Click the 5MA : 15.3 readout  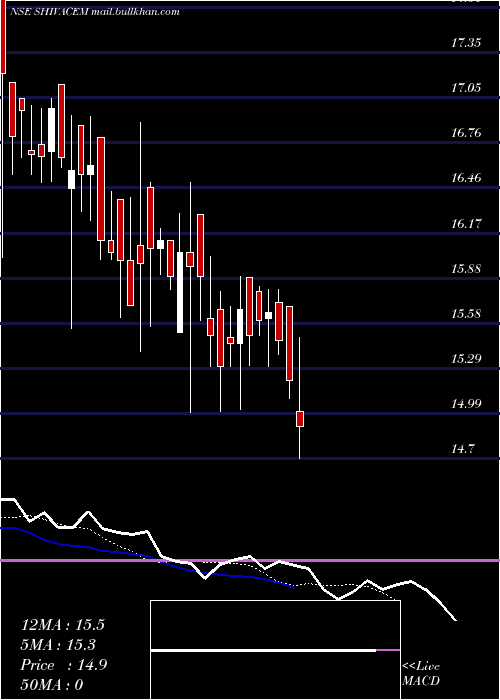58,645
